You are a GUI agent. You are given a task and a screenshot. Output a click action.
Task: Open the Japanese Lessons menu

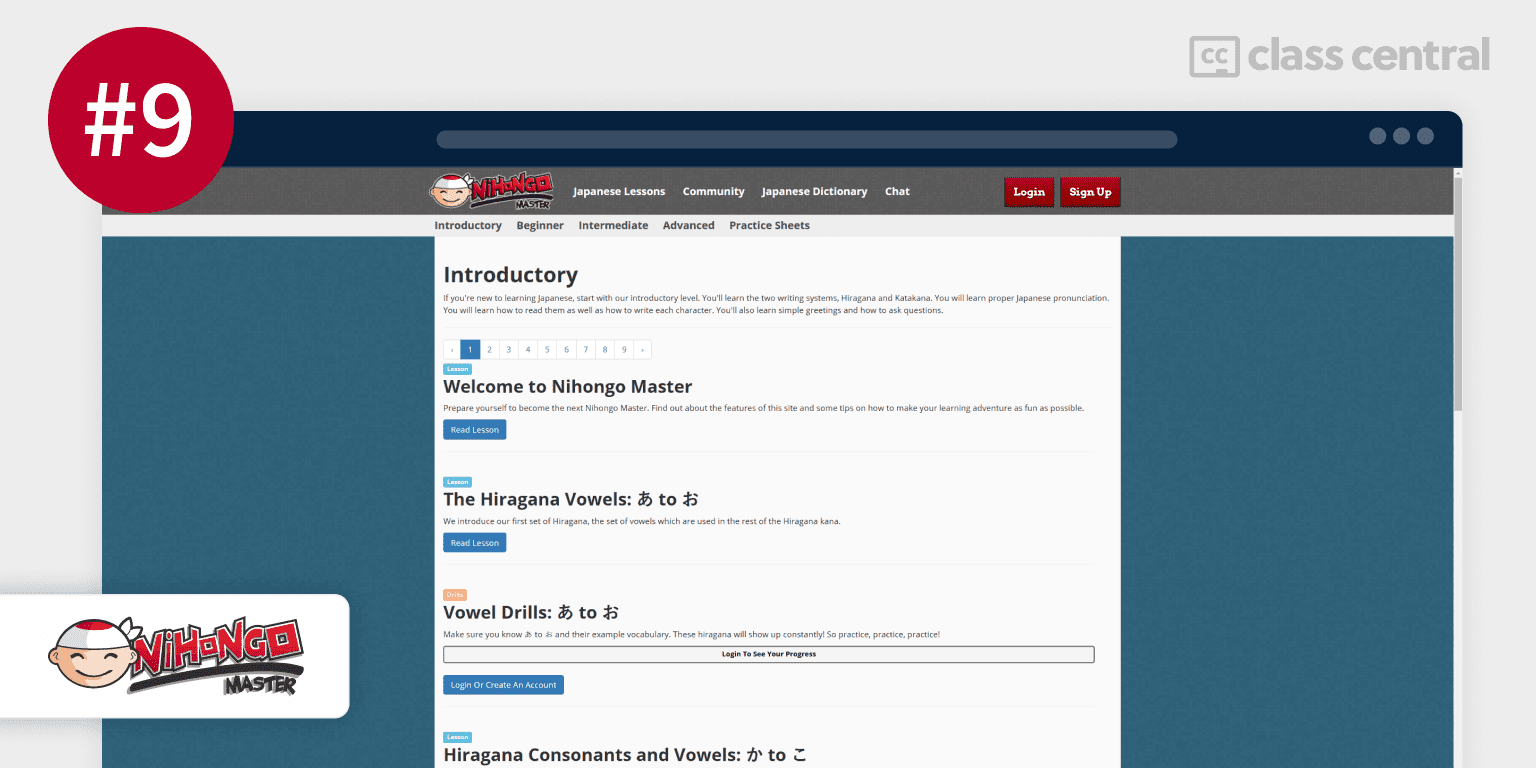coord(619,192)
